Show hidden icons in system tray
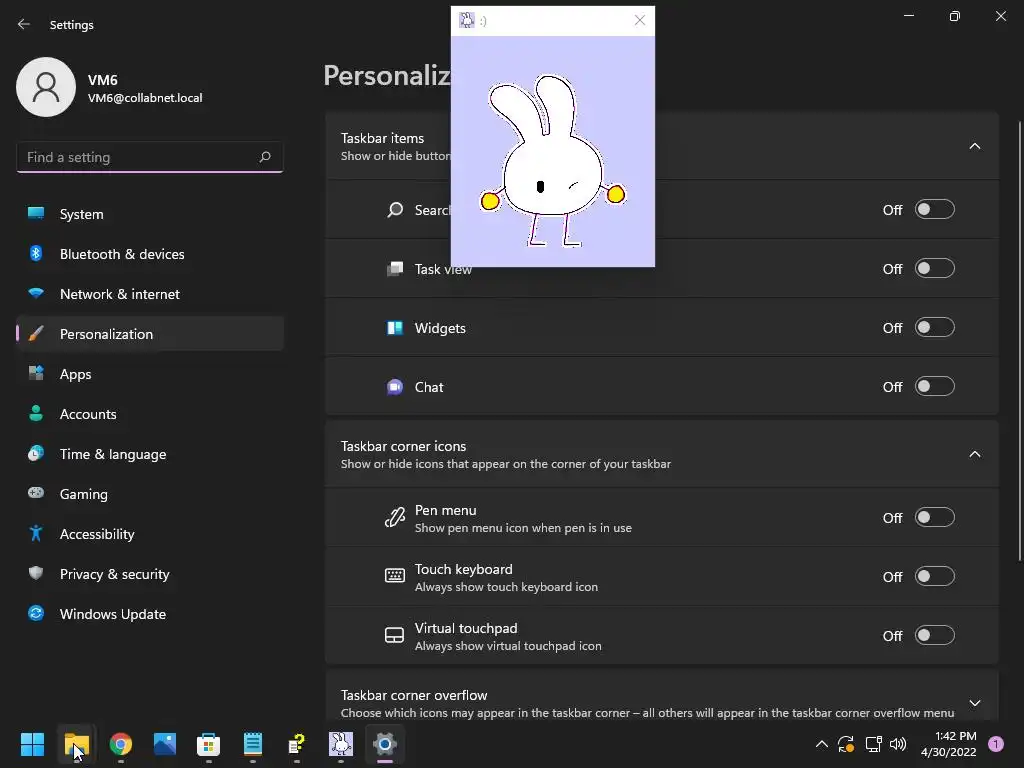This screenshot has width=1024, height=768. (822, 744)
